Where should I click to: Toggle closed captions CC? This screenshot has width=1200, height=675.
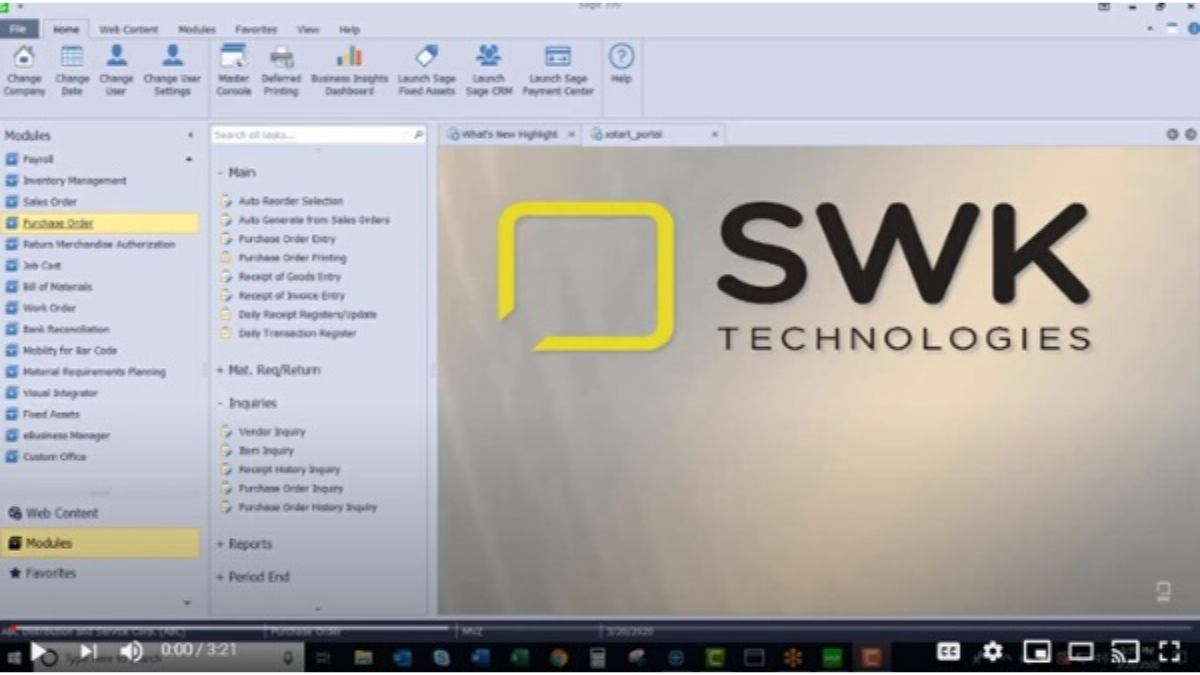pos(948,652)
